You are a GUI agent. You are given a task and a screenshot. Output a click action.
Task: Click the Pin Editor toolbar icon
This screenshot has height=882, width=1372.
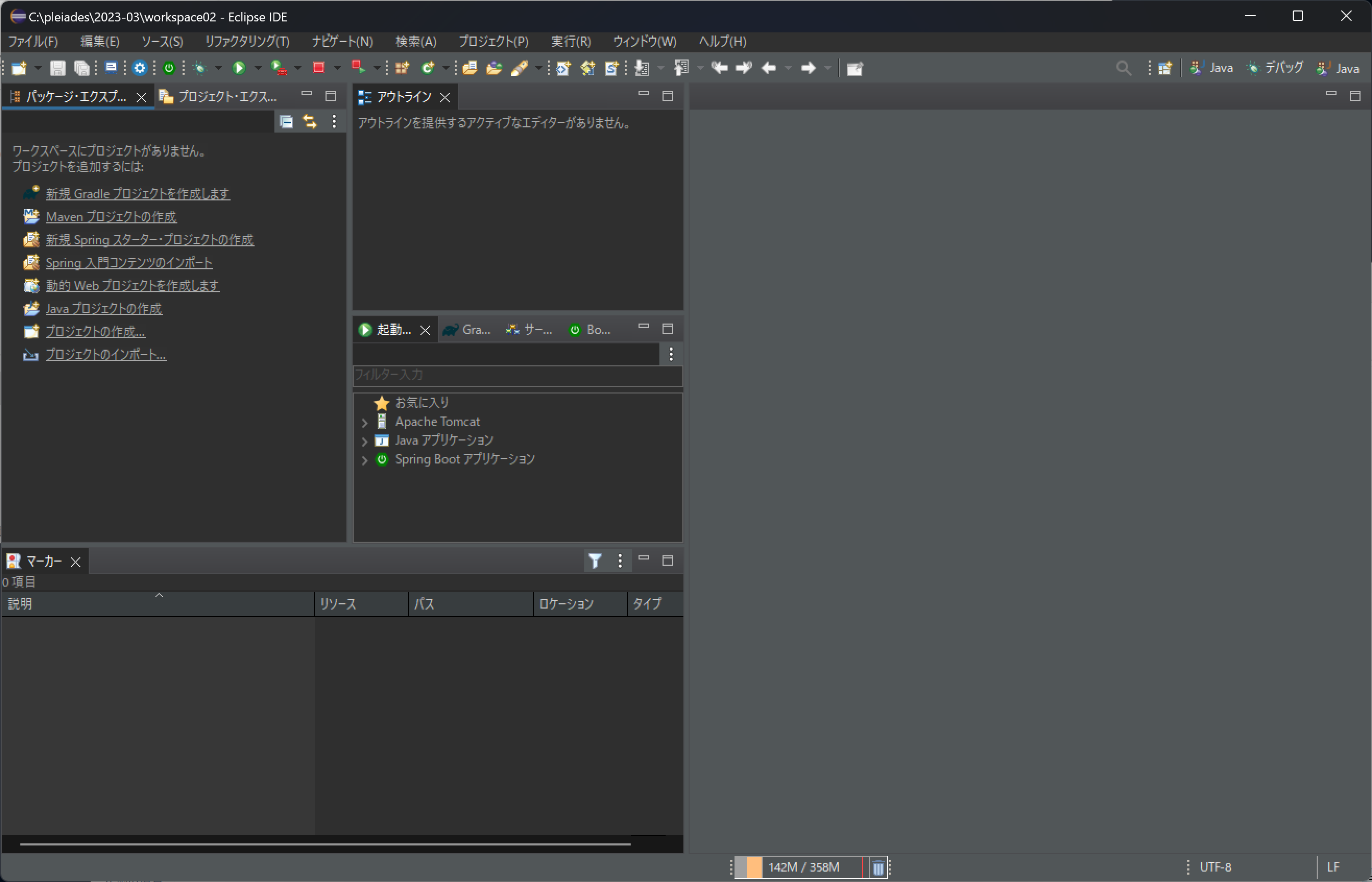point(855,69)
